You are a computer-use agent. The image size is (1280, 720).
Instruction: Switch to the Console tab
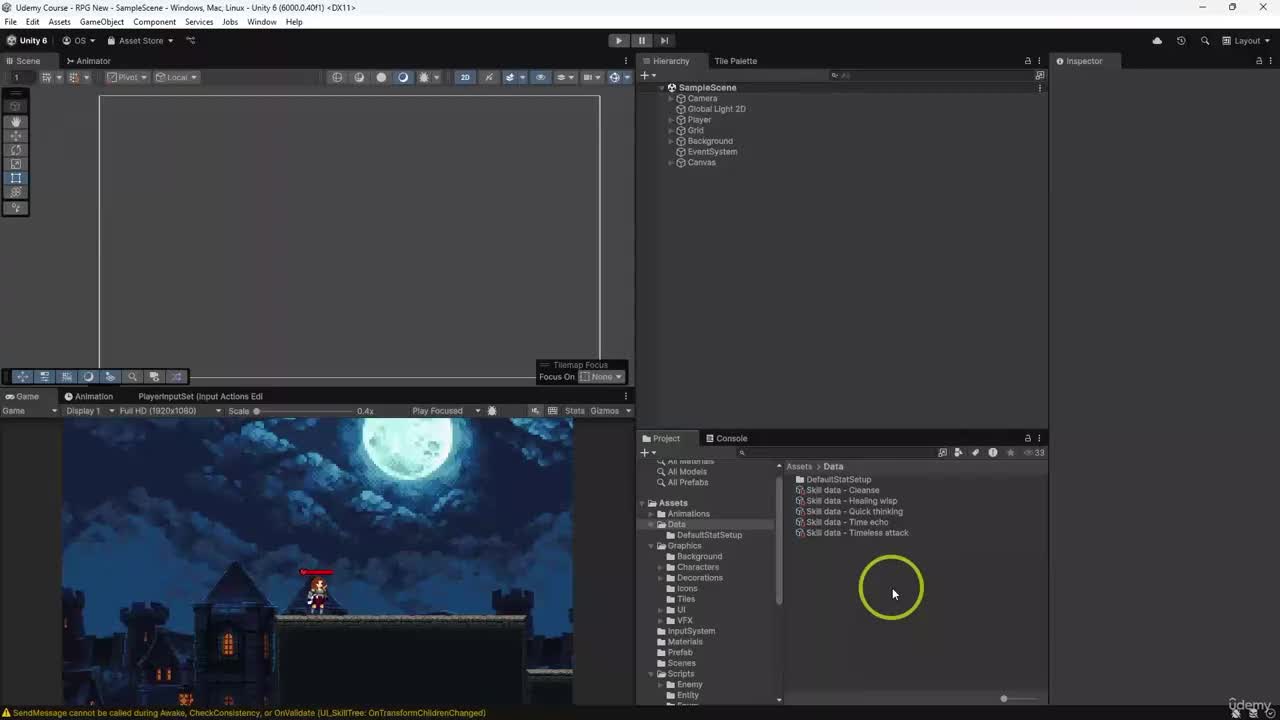click(726, 438)
